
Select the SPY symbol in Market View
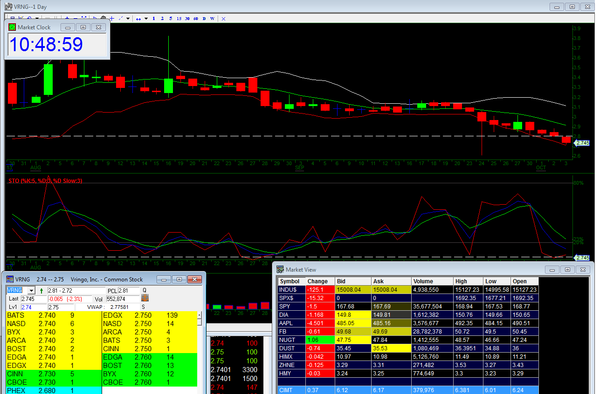292,306
